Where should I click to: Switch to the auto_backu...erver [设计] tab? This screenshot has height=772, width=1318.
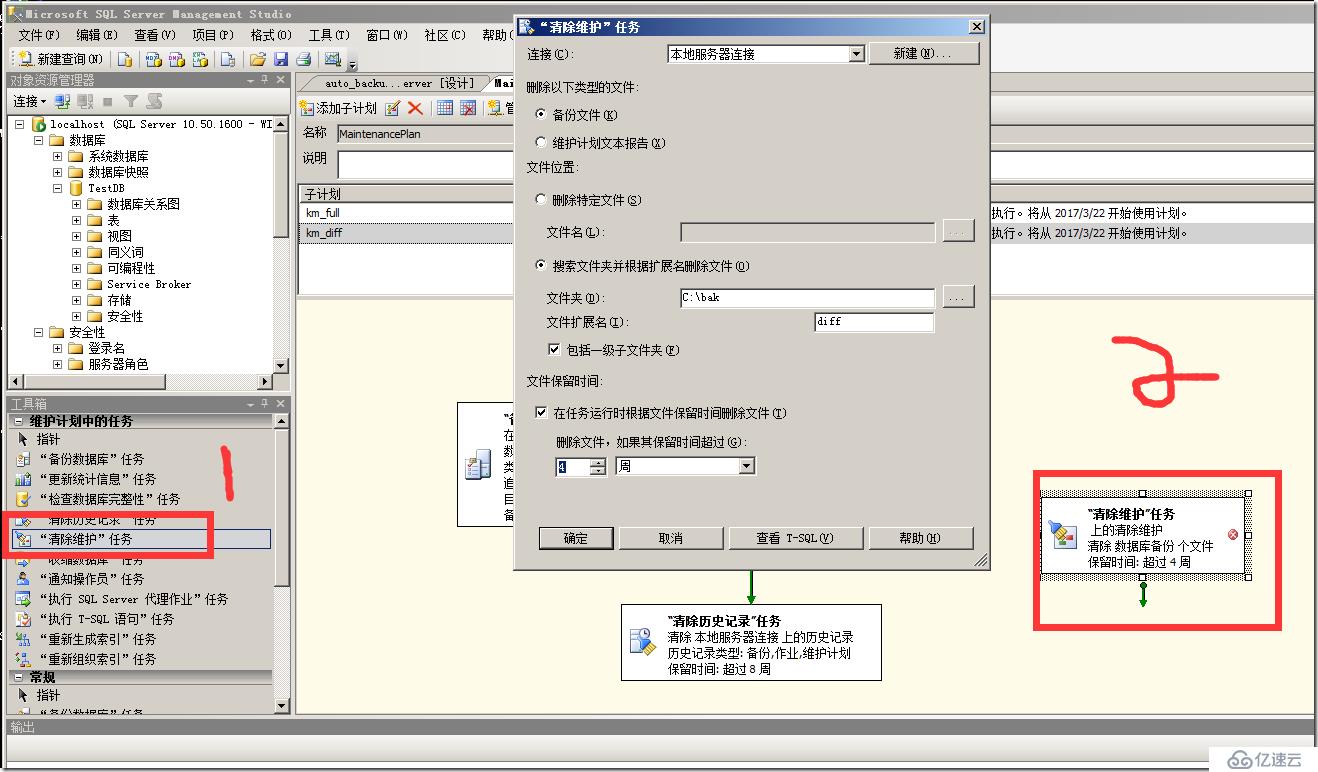click(399, 83)
